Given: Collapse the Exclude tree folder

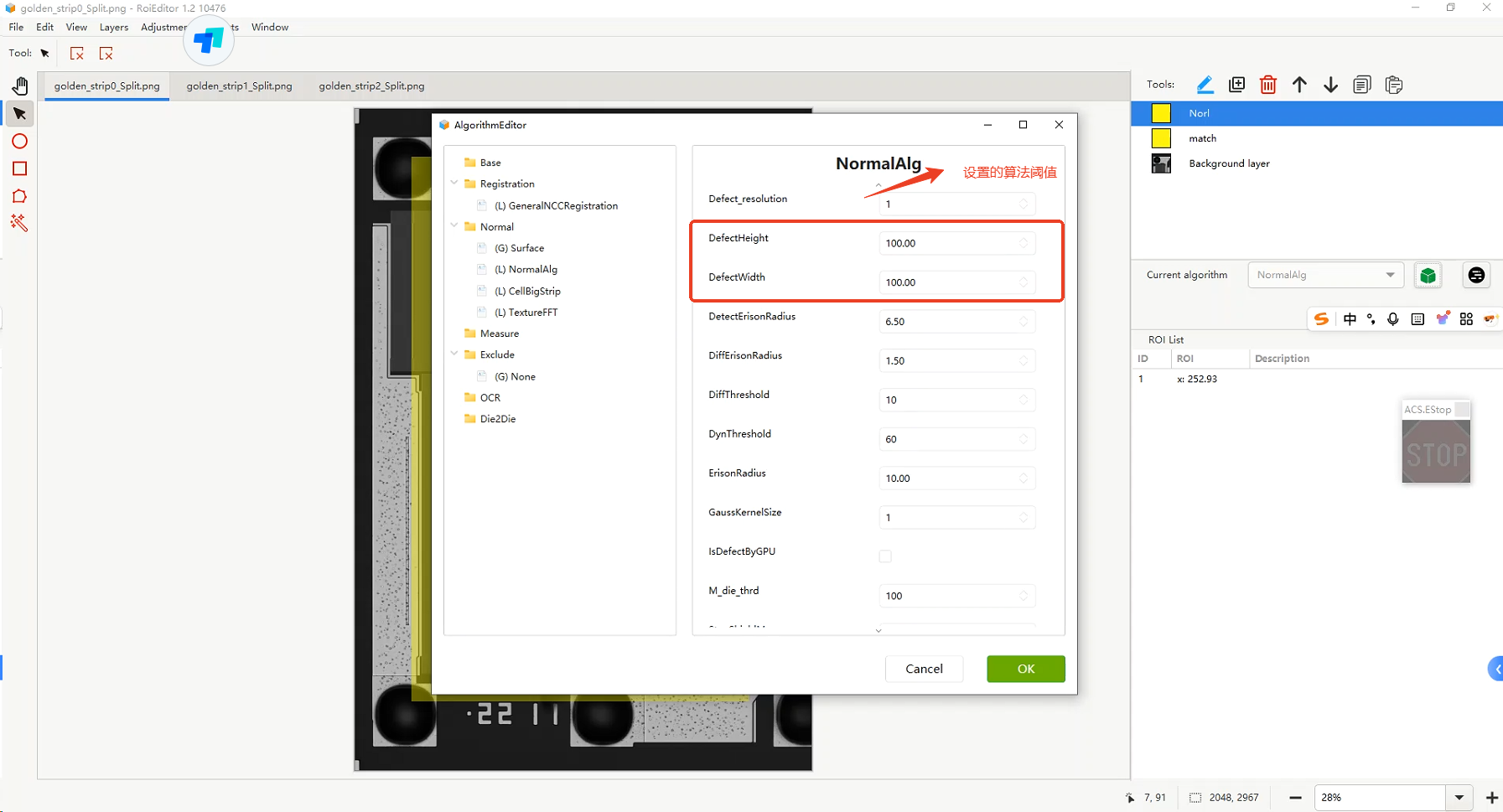Looking at the screenshot, I should [454, 354].
